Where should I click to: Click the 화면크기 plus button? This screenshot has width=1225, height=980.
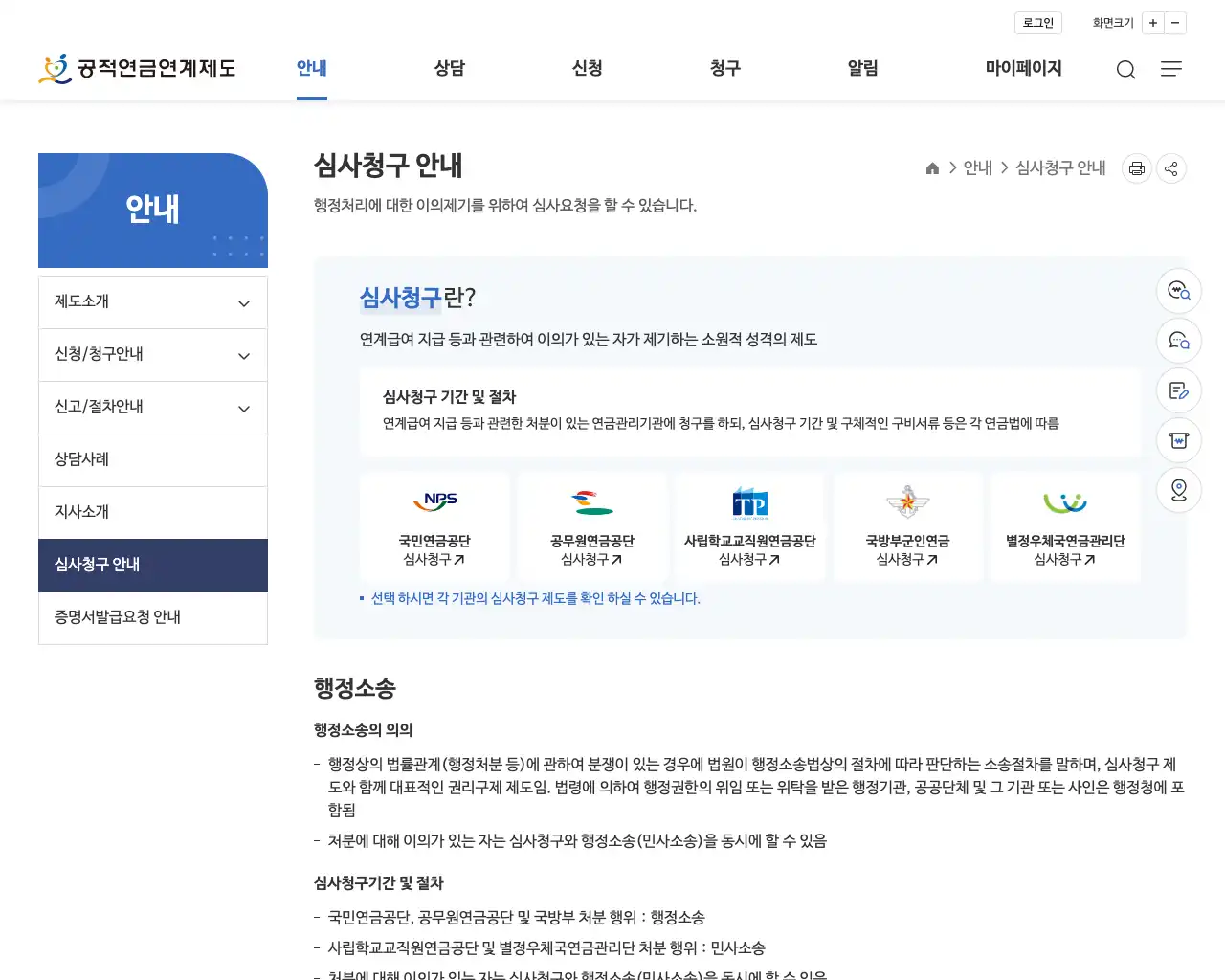point(1153,23)
